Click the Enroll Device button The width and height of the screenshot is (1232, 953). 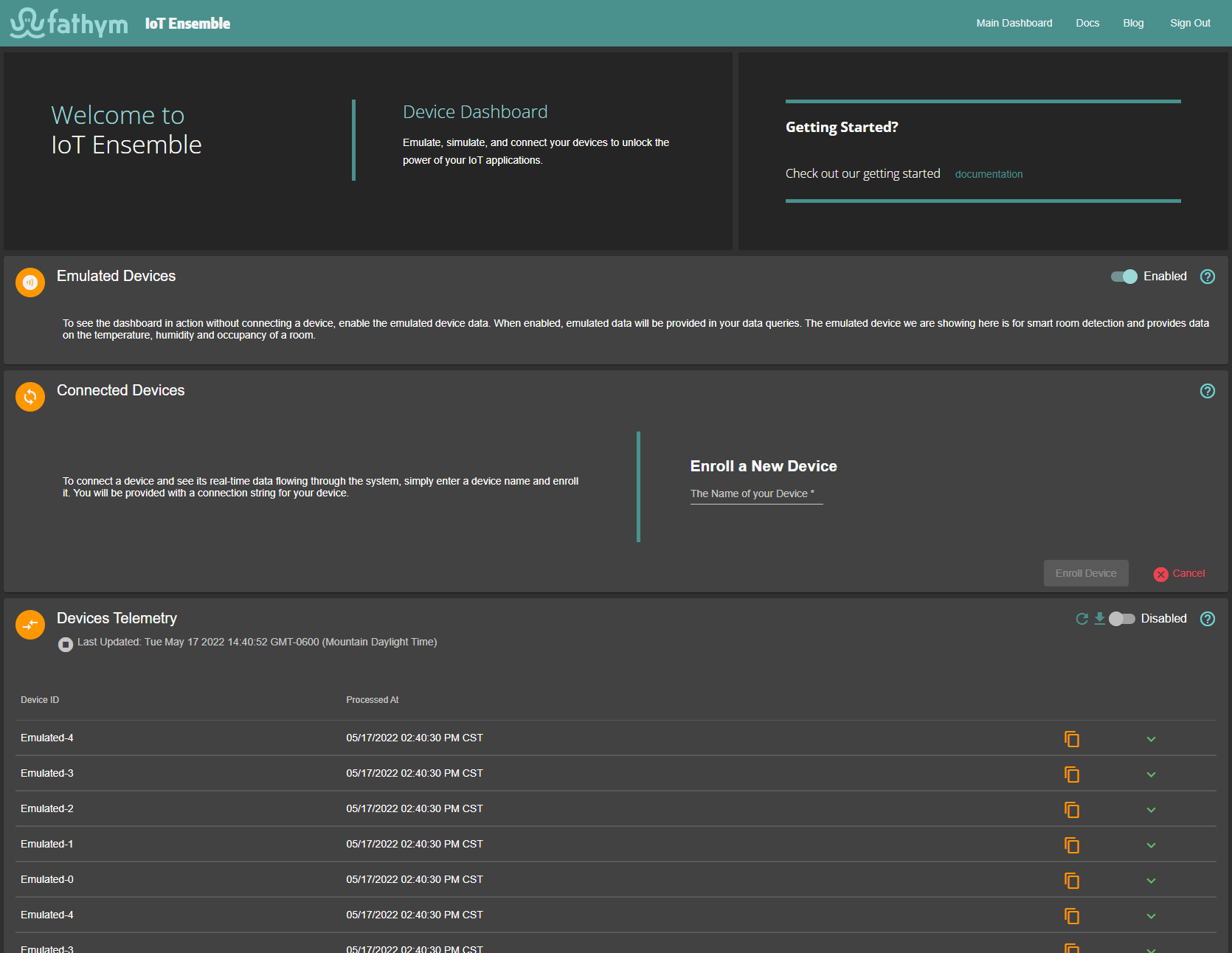point(1086,573)
